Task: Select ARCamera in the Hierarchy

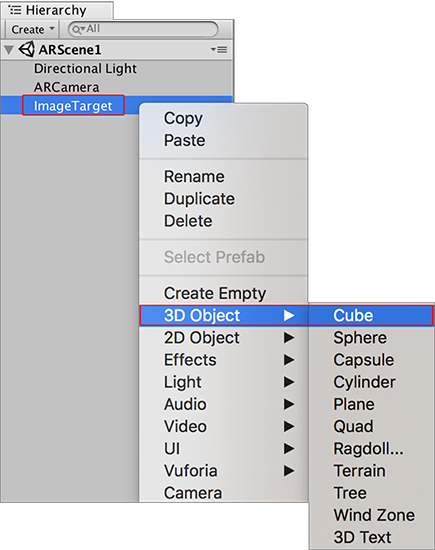Action: point(67,87)
